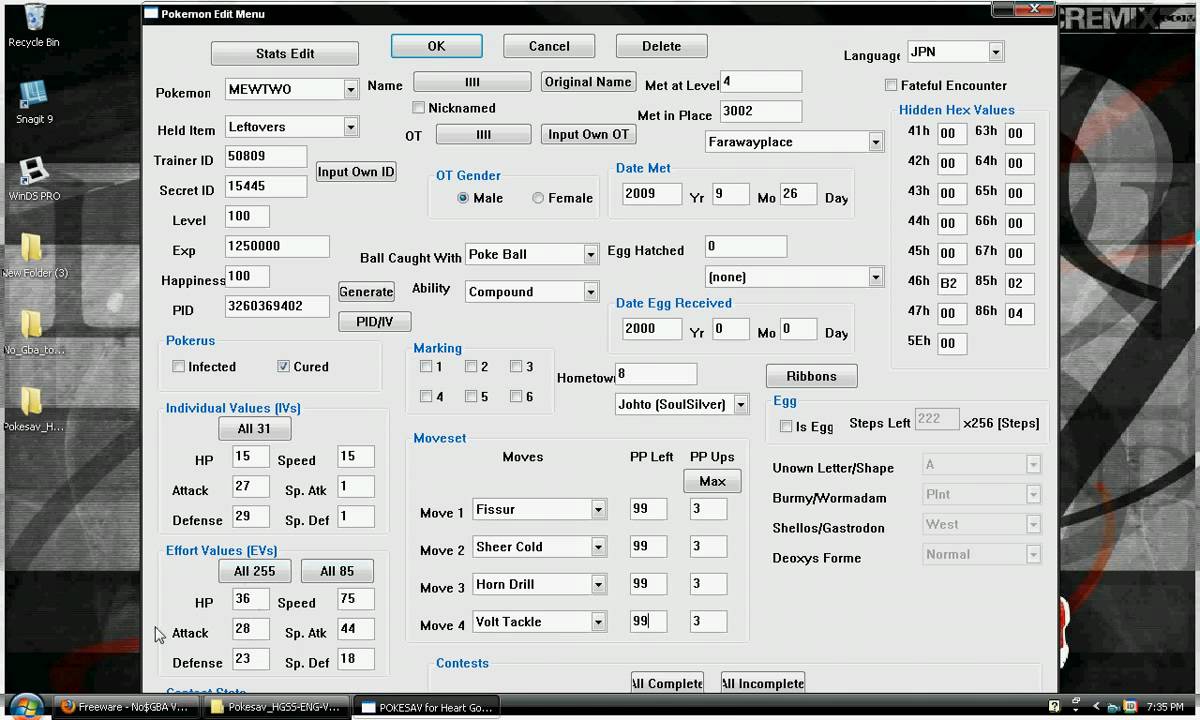Expand the Egg Hatched (none) location dropdown
The image size is (1200, 720).
click(875, 277)
